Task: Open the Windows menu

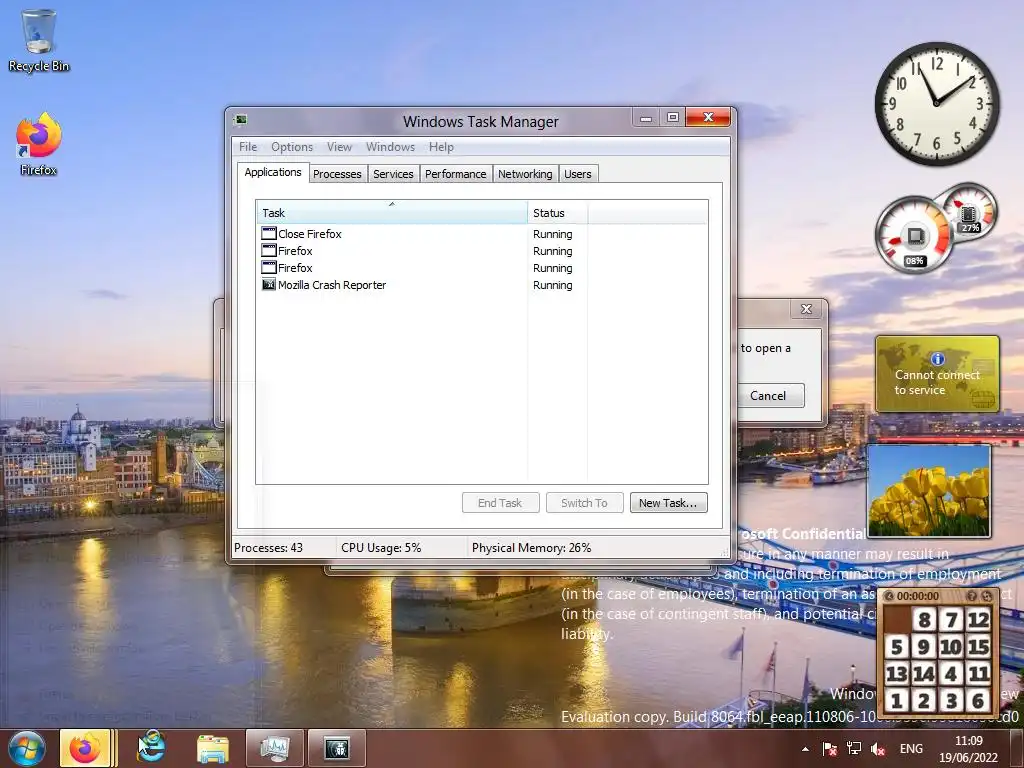Action: 390,147
